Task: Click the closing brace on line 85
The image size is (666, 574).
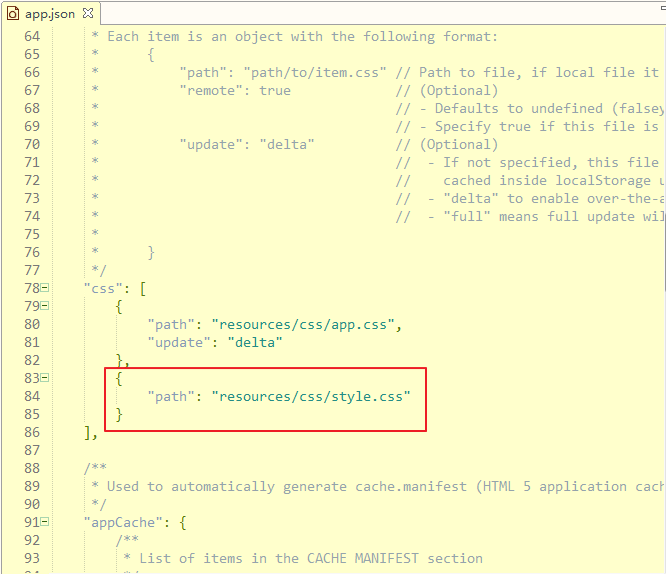Action: (x=119, y=414)
